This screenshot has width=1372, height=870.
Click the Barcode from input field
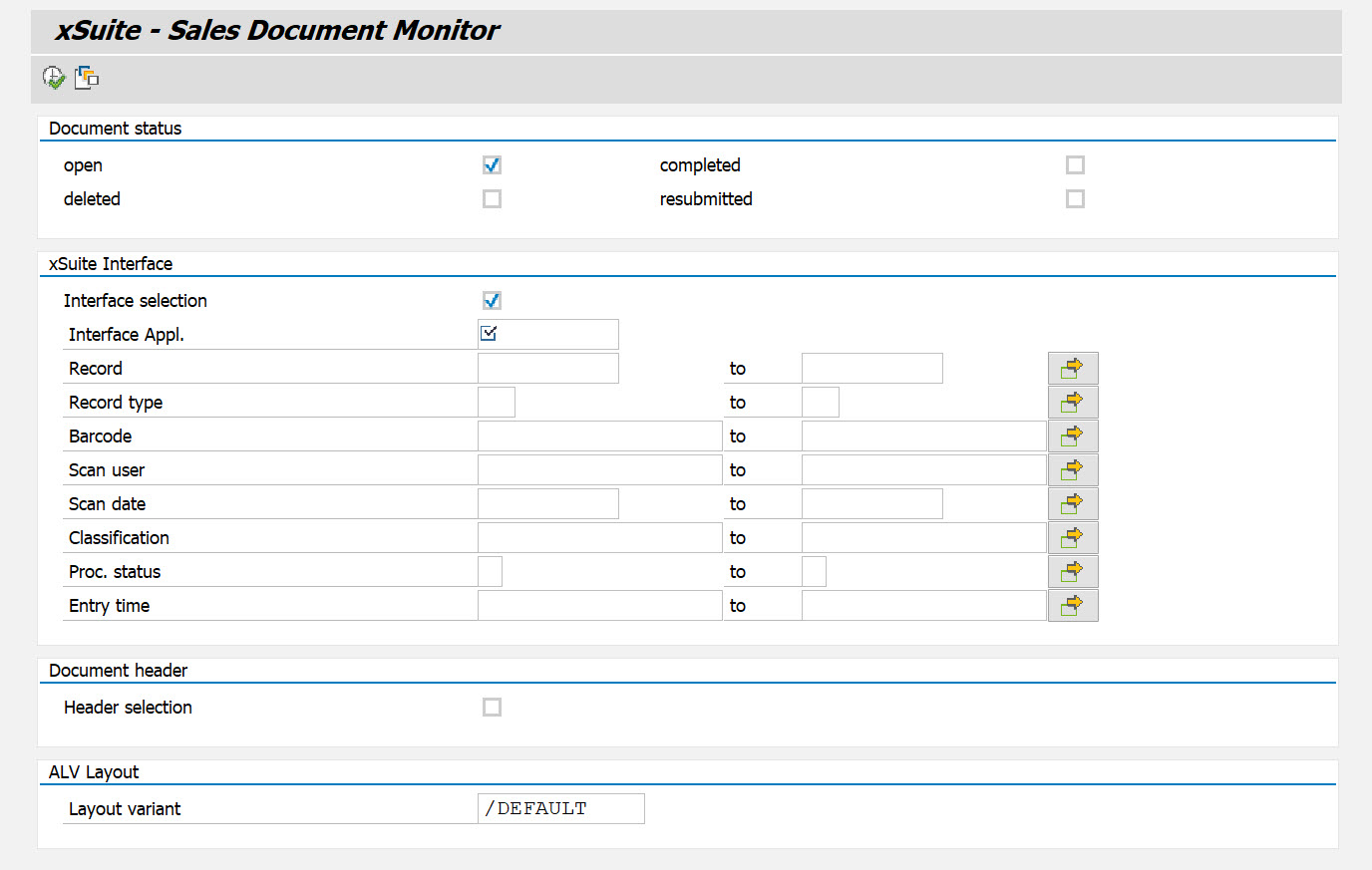pos(598,435)
